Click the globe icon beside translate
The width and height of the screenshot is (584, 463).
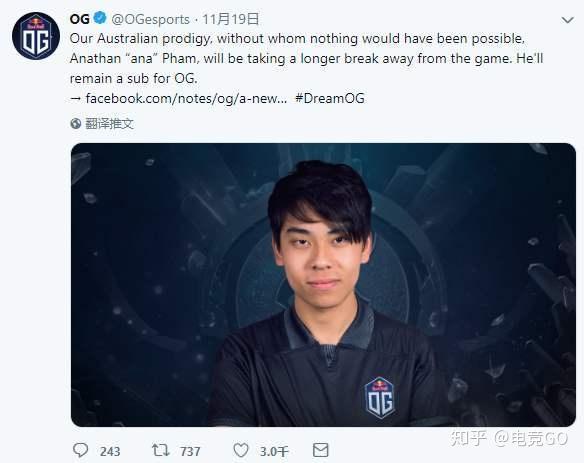(x=76, y=123)
